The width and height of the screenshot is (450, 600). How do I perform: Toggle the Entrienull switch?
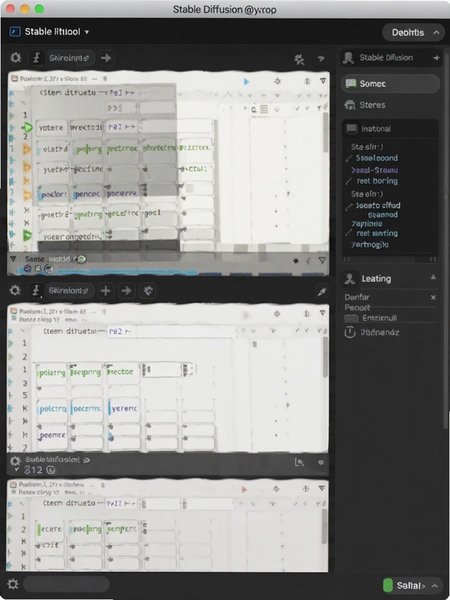(x=351, y=318)
